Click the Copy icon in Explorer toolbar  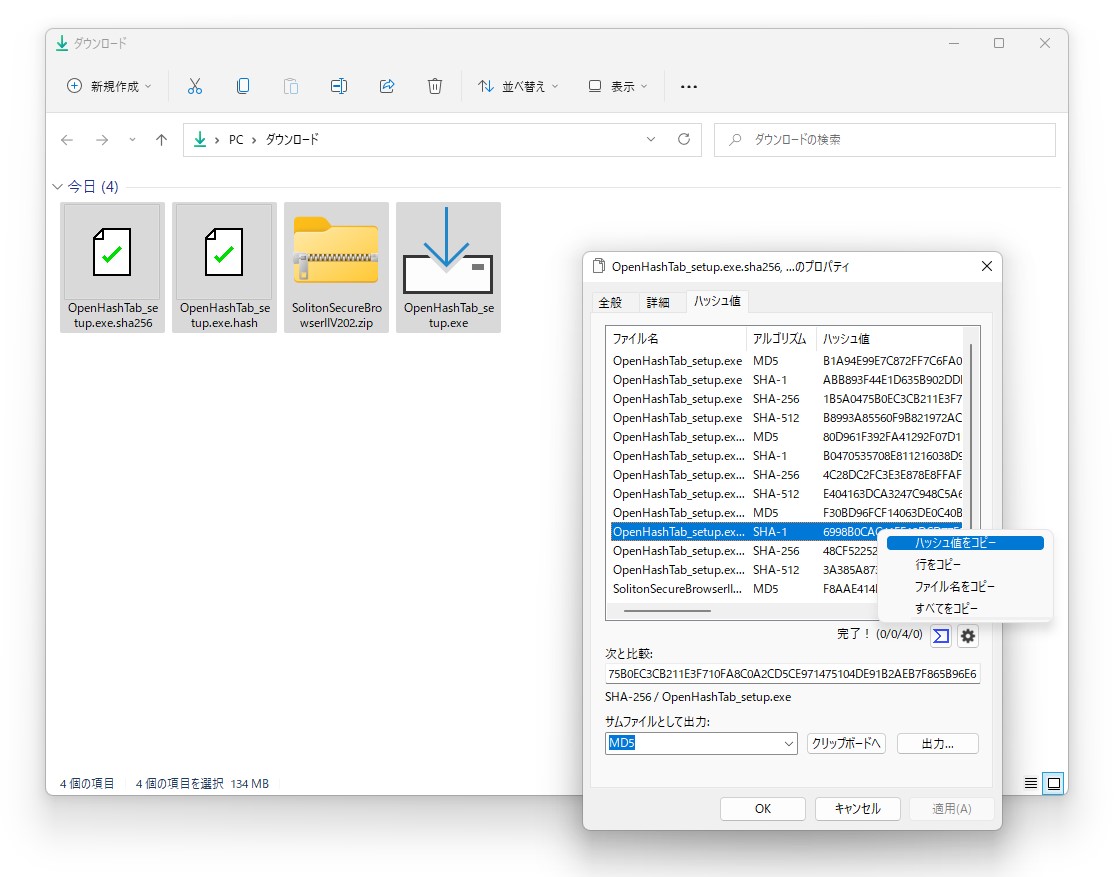point(243,86)
